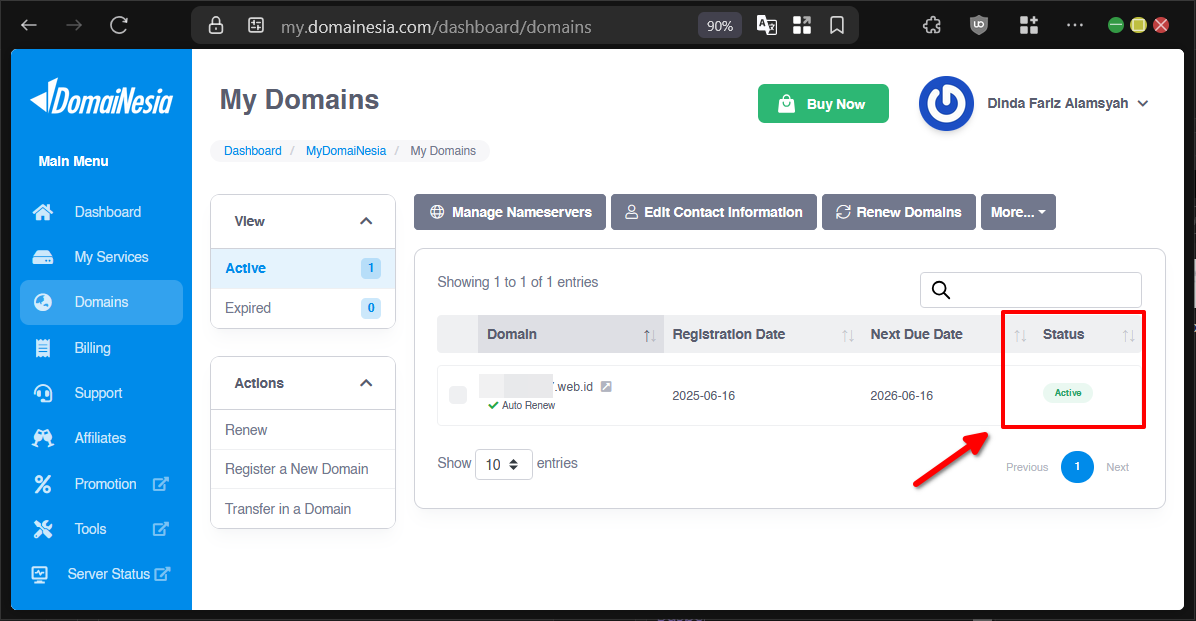Open the browser translate icon
This screenshot has height=621, width=1196.
(766, 26)
